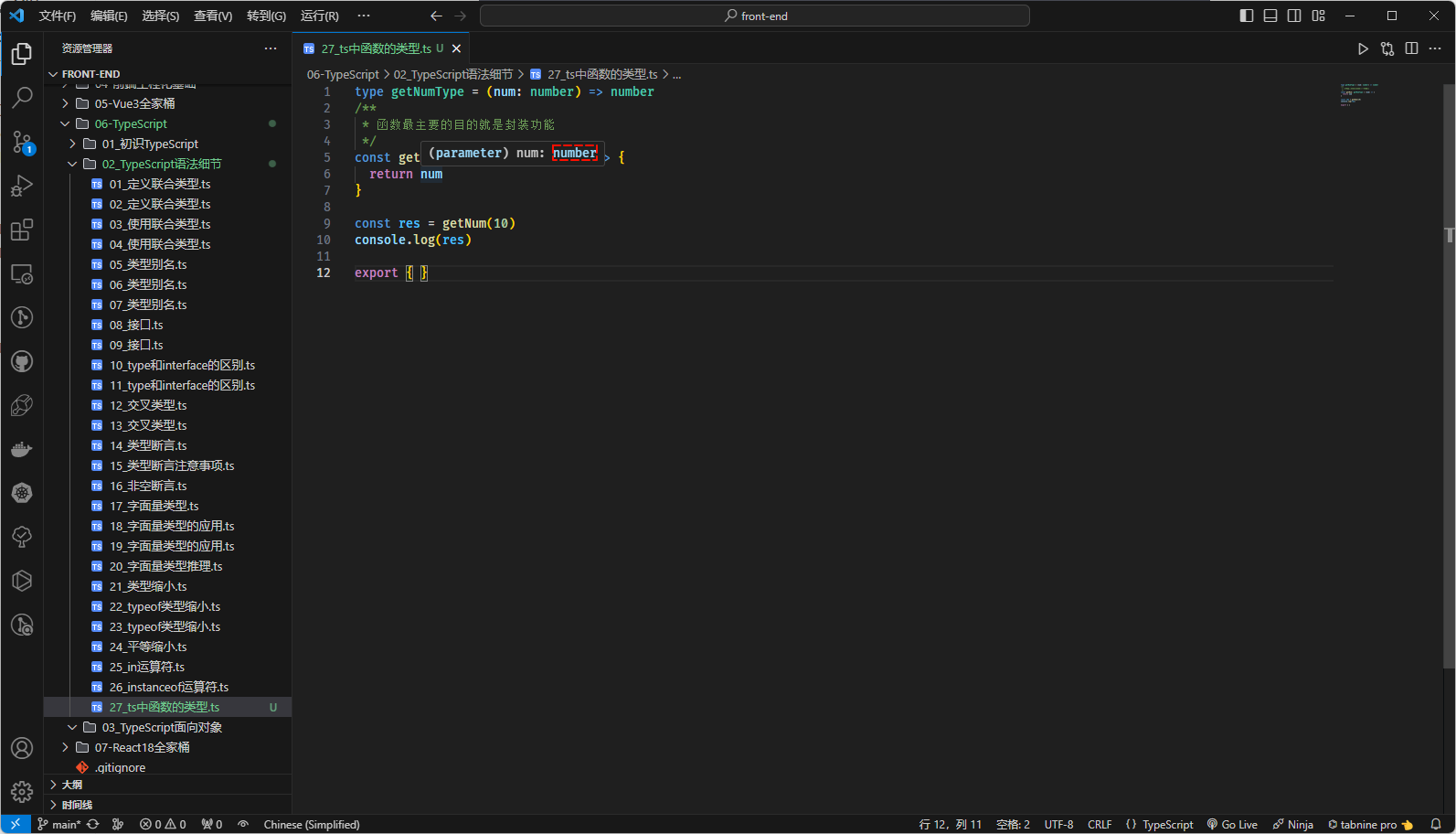Click the front-end command center search box
This screenshot has width=1456, height=834.
tap(755, 16)
